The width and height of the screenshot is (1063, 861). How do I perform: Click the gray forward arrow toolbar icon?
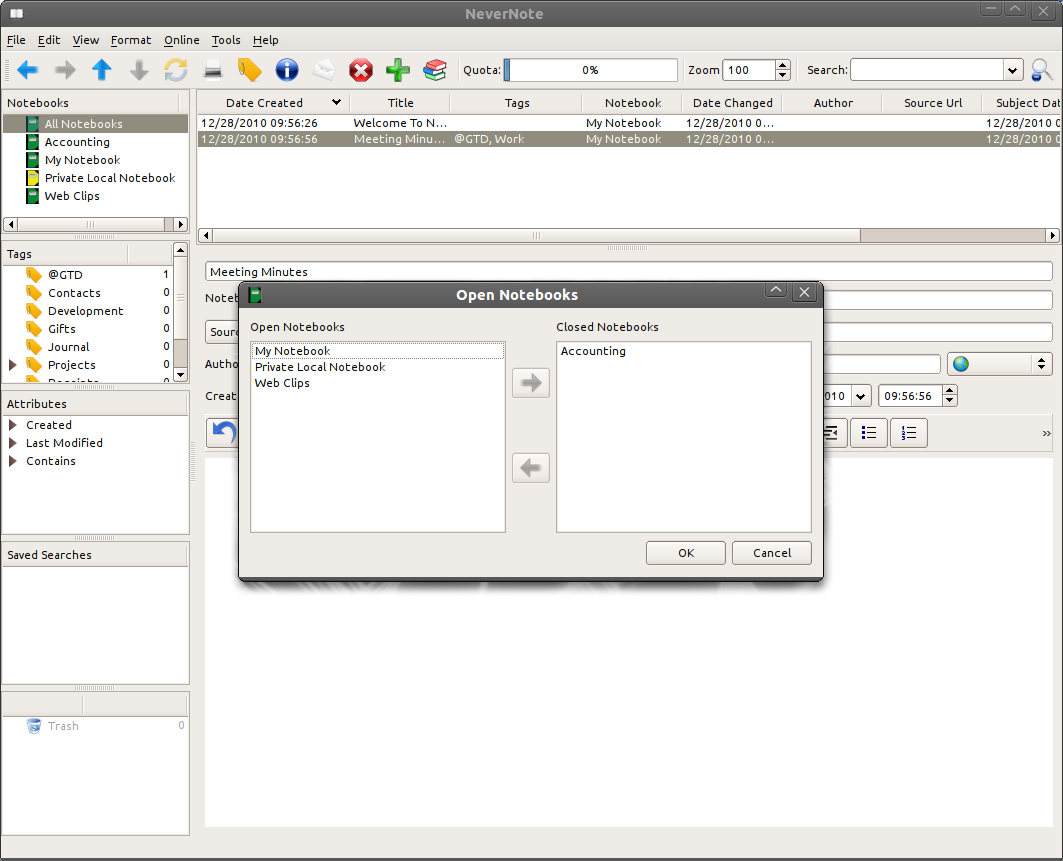point(65,70)
